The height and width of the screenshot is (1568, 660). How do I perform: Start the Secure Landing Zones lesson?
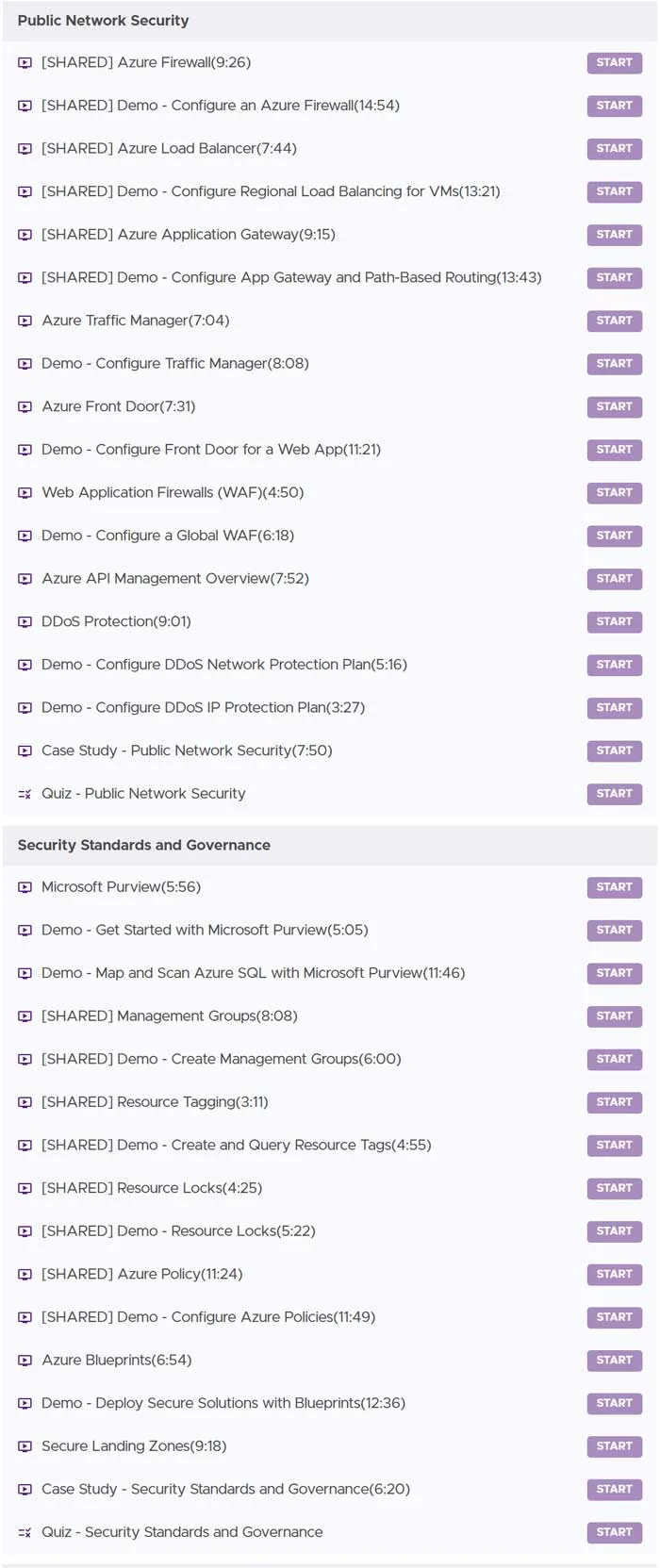click(614, 1446)
